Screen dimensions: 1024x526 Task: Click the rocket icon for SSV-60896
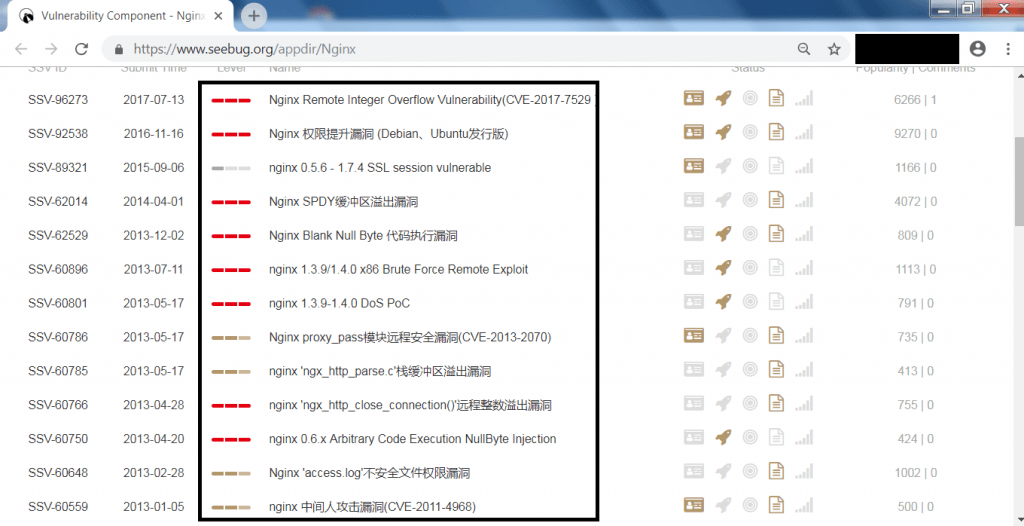tap(722, 268)
